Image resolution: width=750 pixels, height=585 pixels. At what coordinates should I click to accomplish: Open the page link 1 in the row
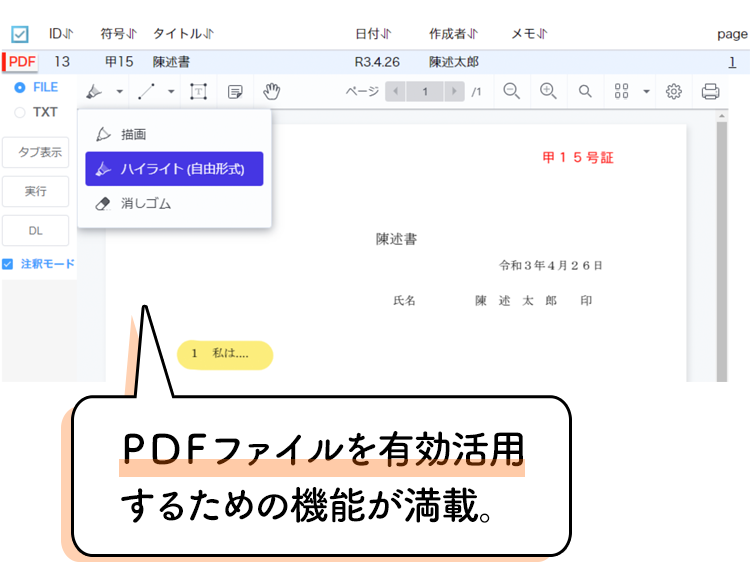732,62
